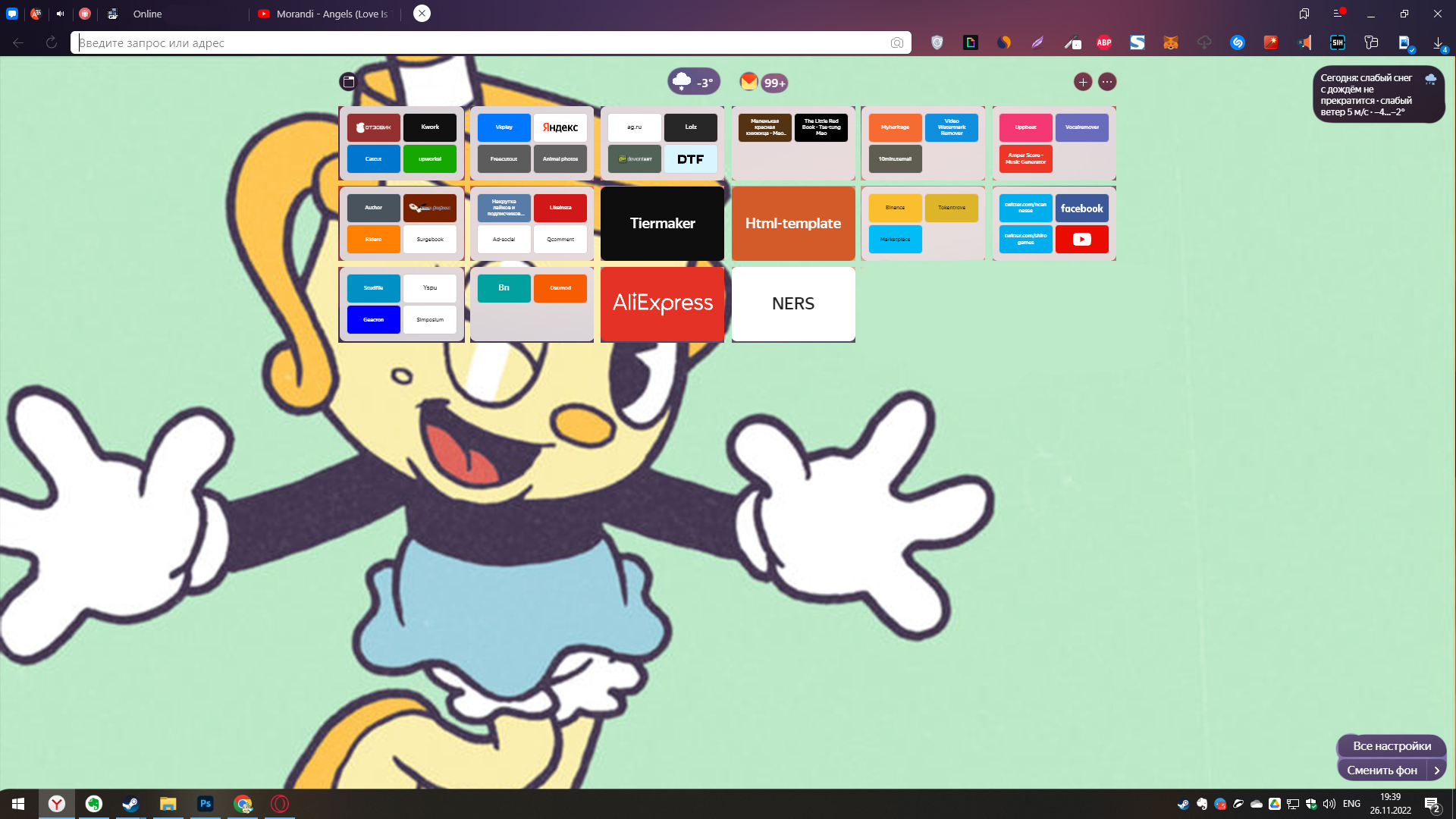Mute the tab using the speaker icon
The height and width of the screenshot is (819, 1456).
(x=61, y=14)
